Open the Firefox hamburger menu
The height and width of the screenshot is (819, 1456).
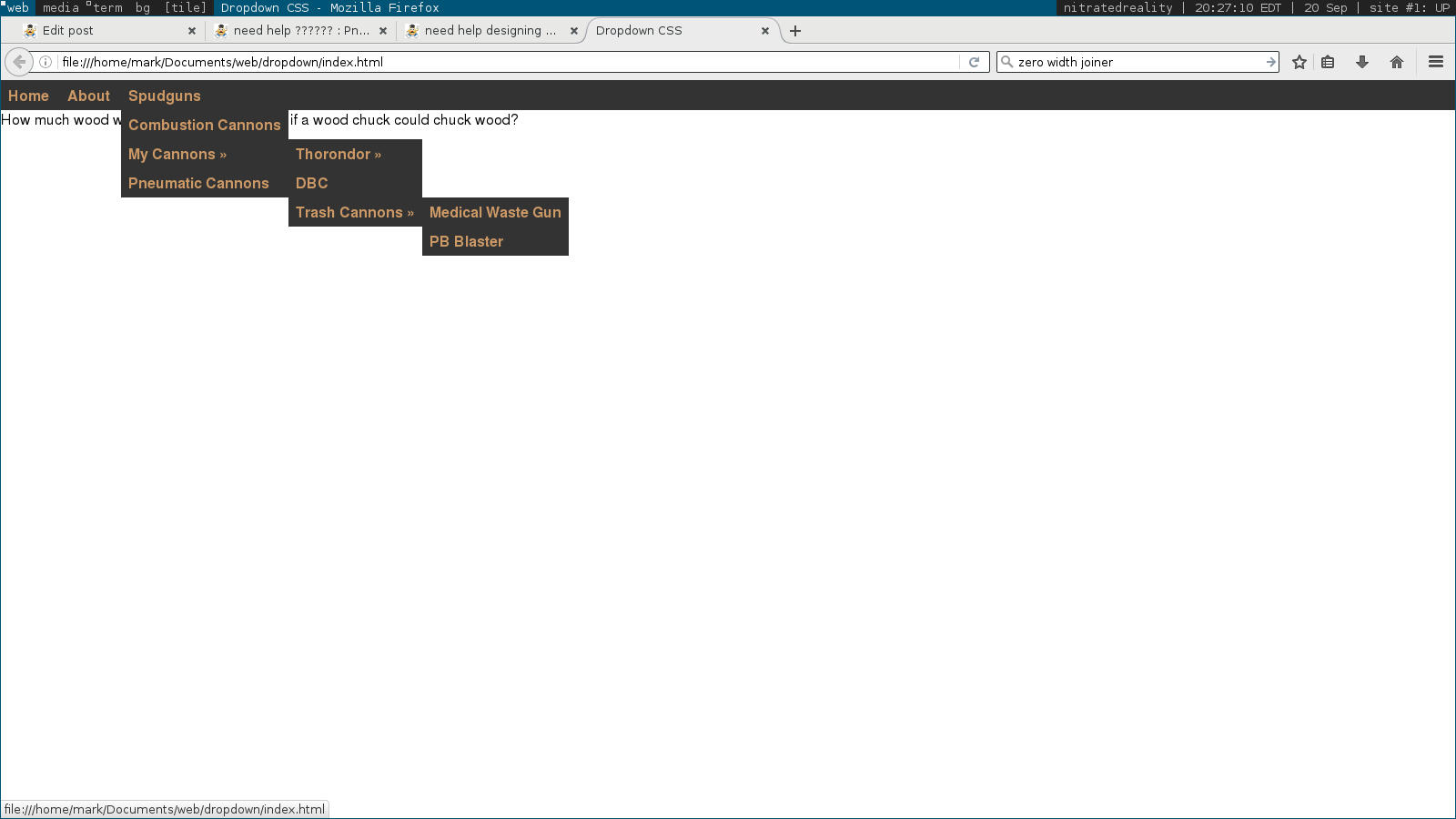pos(1436,62)
